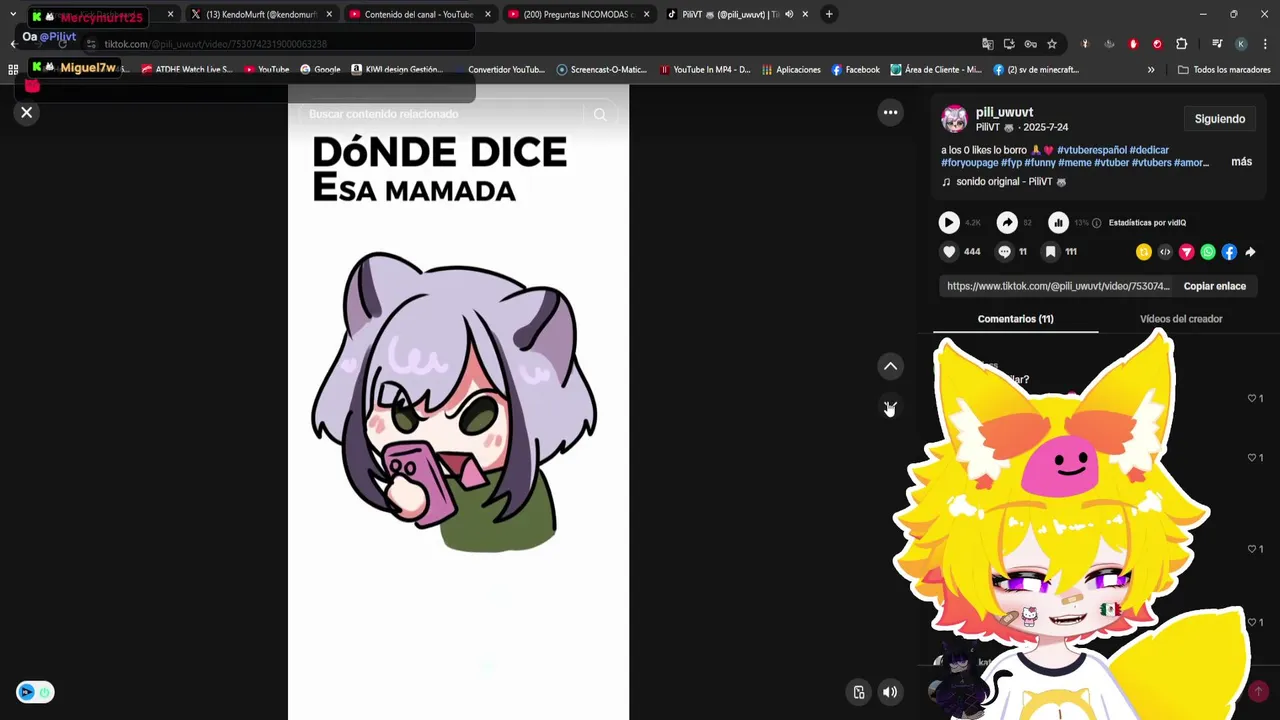Go to next video with down chevron
The width and height of the screenshot is (1280, 720).
(890, 406)
